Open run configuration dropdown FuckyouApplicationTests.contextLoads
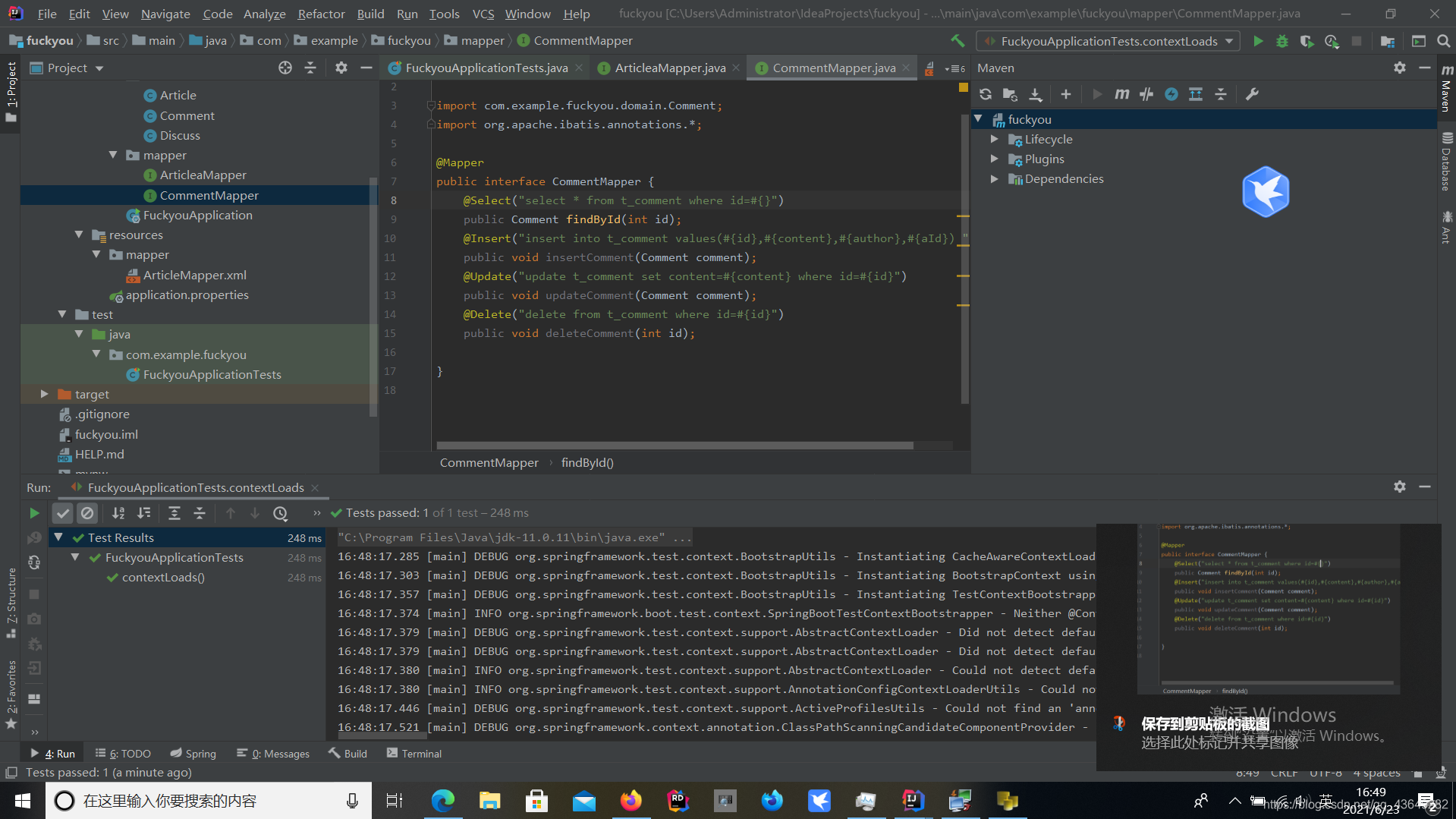This screenshot has width=1456, height=819. (x=1109, y=41)
